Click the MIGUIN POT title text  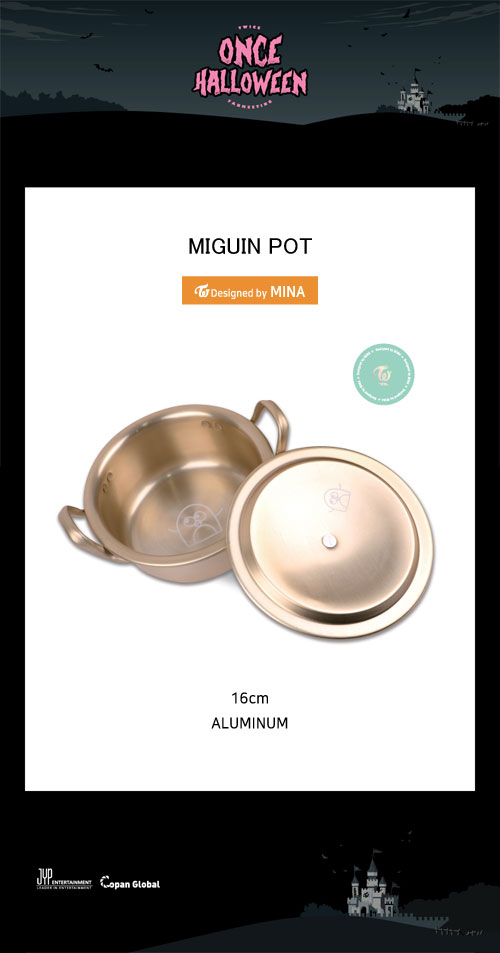pyautogui.click(x=250, y=246)
